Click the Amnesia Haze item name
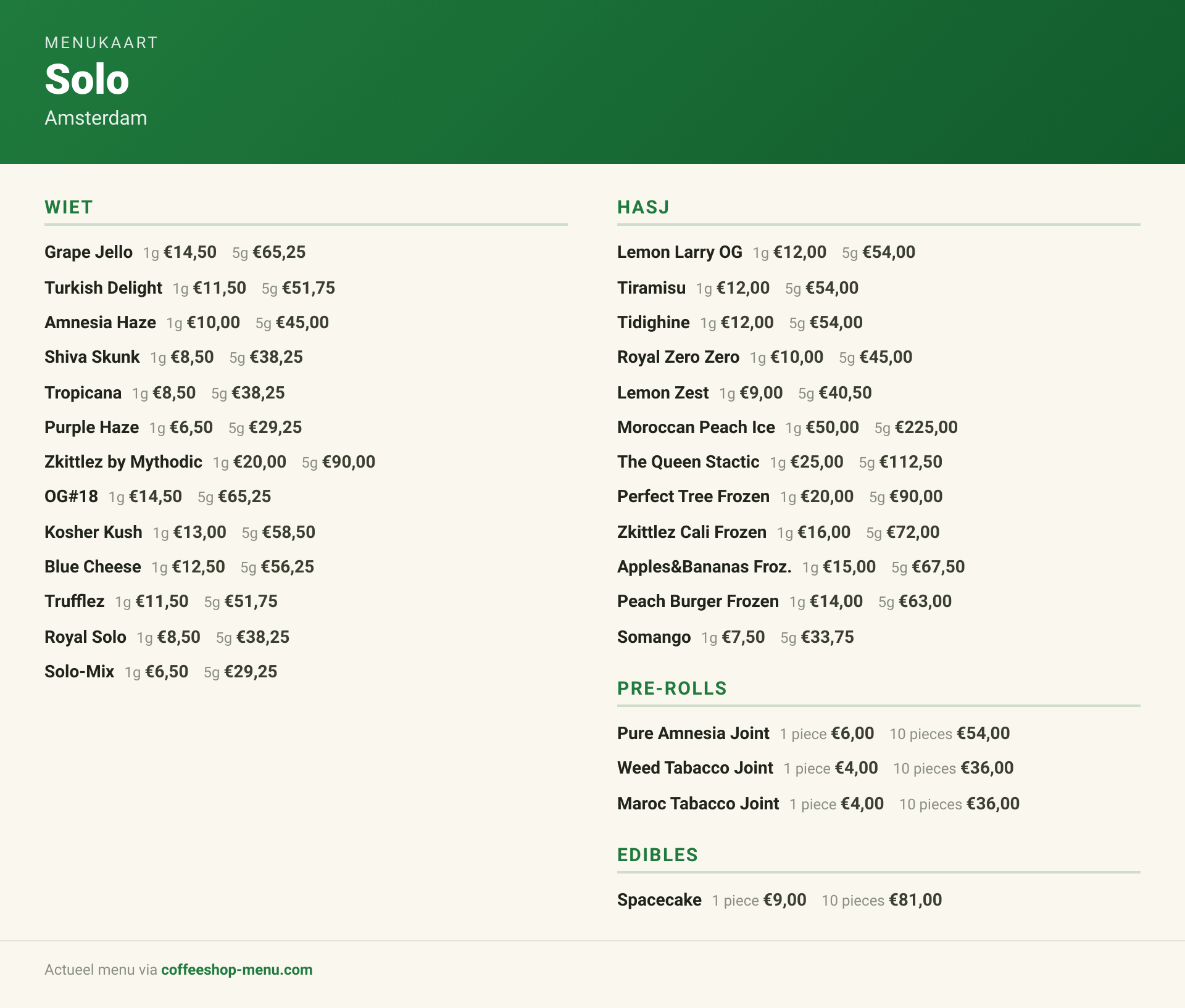 [100, 323]
